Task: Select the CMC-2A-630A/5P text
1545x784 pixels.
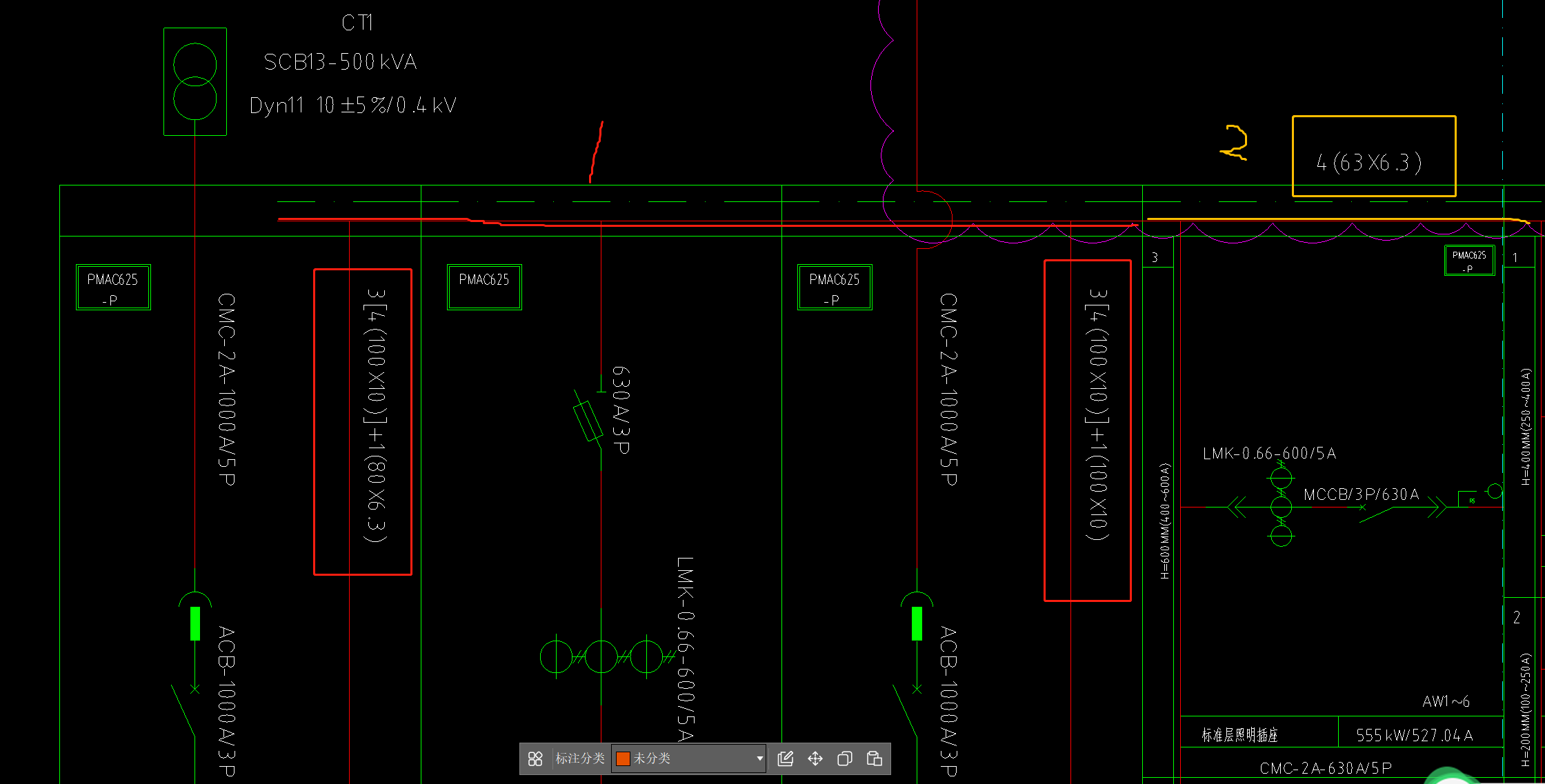Action: pos(1326,768)
